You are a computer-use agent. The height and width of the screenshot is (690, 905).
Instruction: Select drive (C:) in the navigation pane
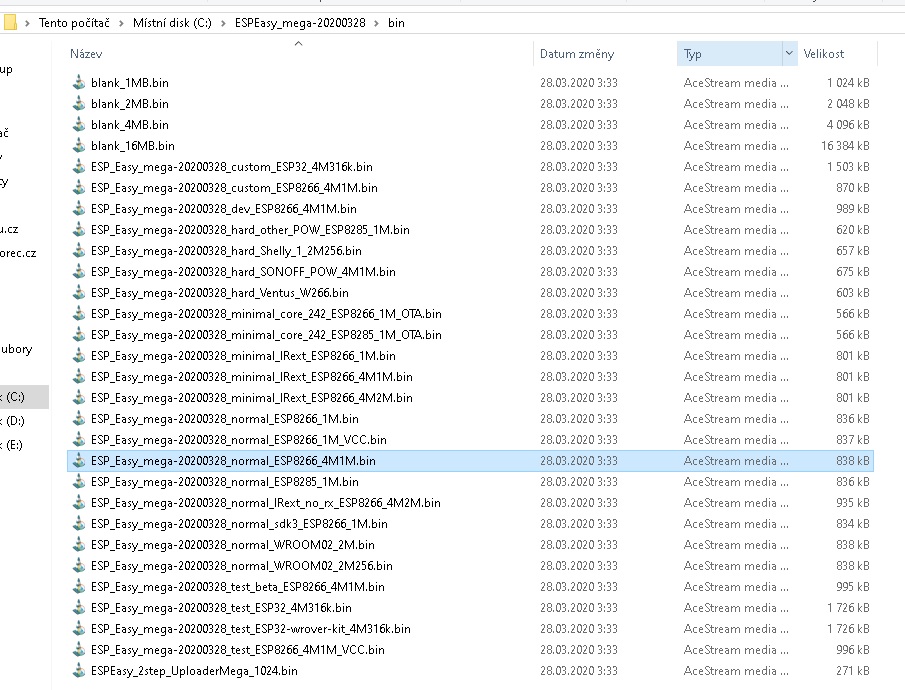pos(24,397)
